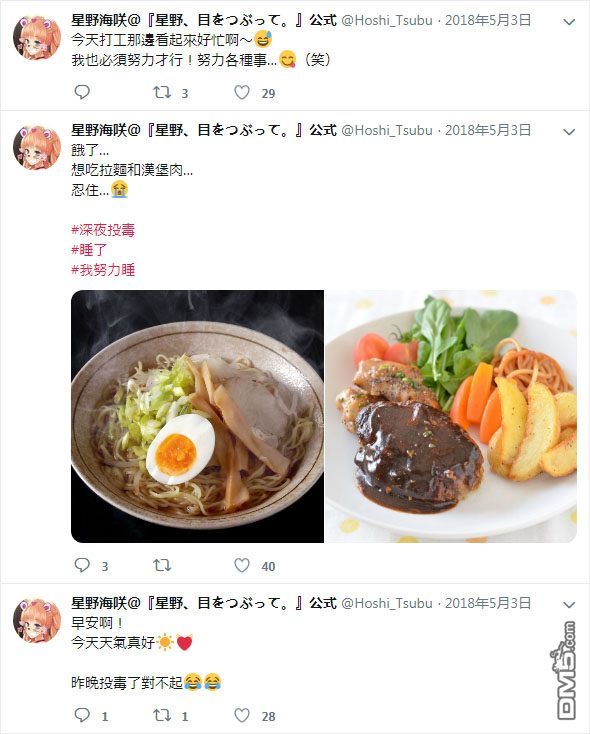
Task: Open the first tweet's profile avatar
Action: coord(37,37)
